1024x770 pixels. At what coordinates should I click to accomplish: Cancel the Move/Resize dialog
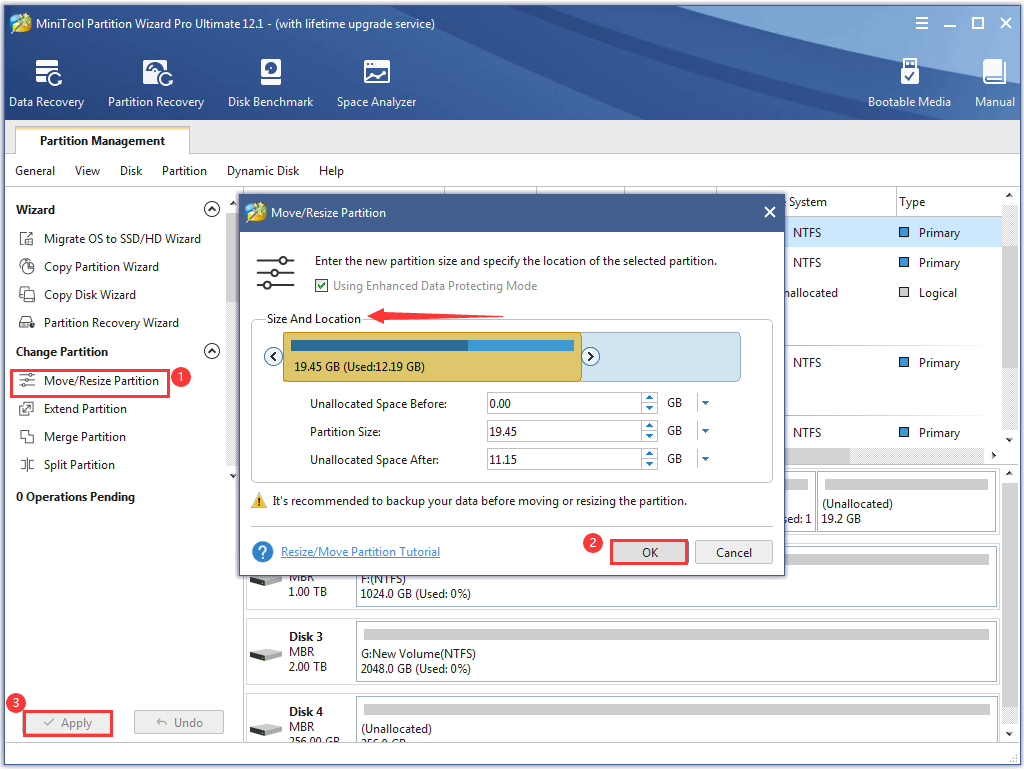pyautogui.click(x=734, y=553)
